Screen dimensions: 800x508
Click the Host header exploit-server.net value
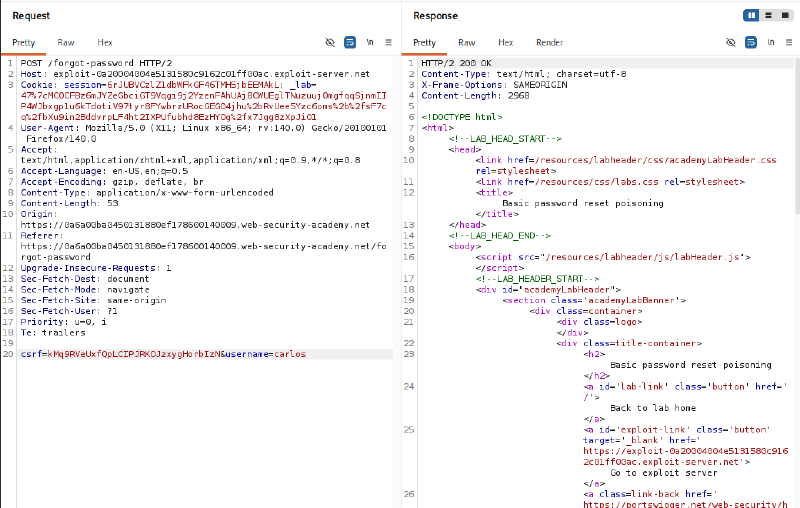pyautogui.click(x=211, y=74)
